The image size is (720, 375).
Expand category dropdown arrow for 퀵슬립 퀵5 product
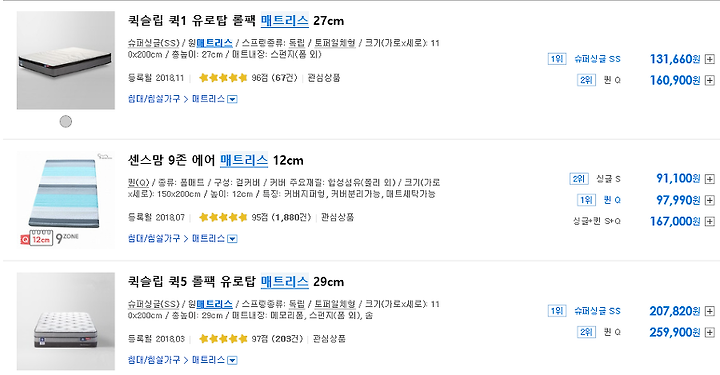click(x=232, y=360)
